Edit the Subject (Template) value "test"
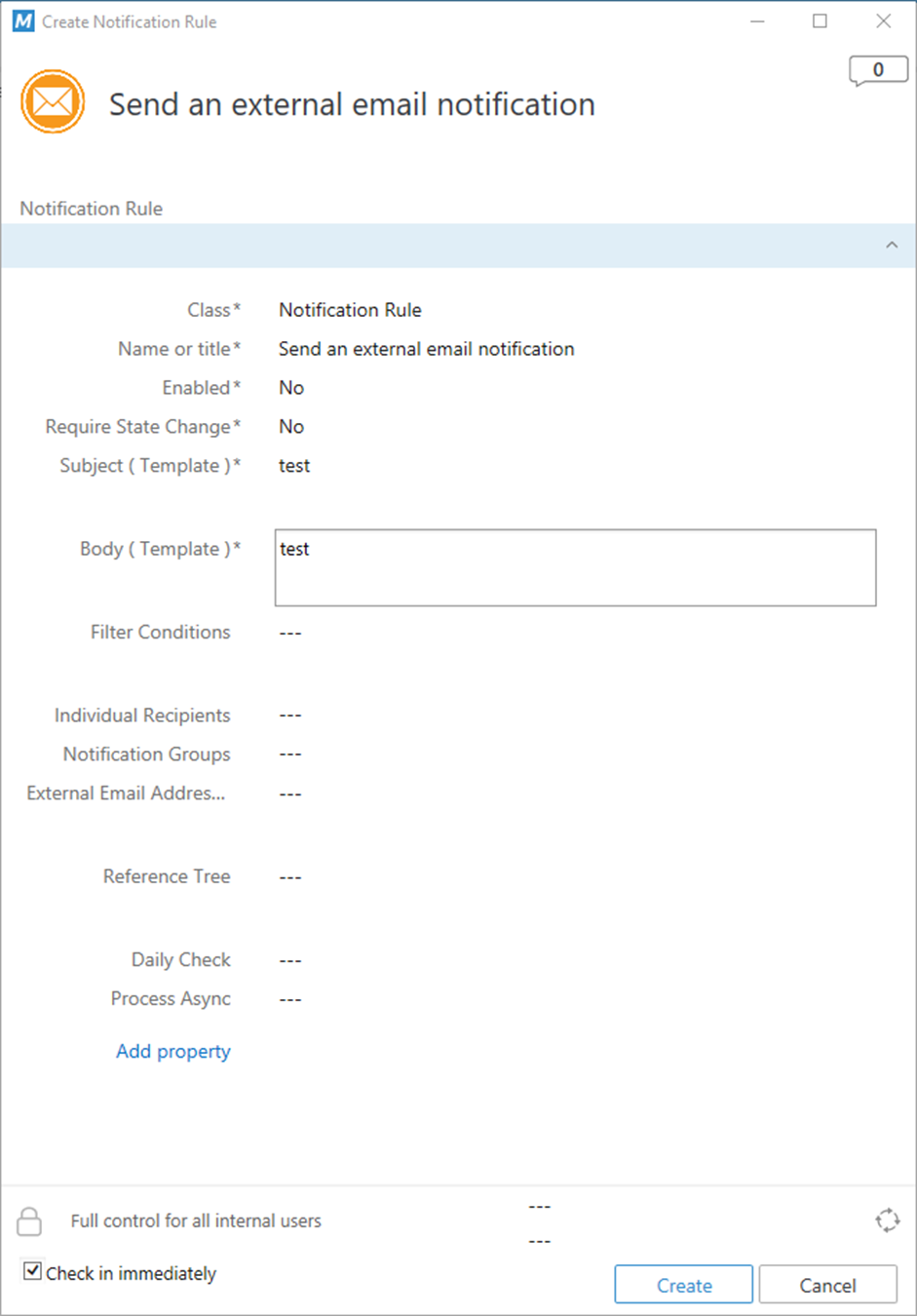Viewport: 917px width, 1316px height. [x=294, y=466]
